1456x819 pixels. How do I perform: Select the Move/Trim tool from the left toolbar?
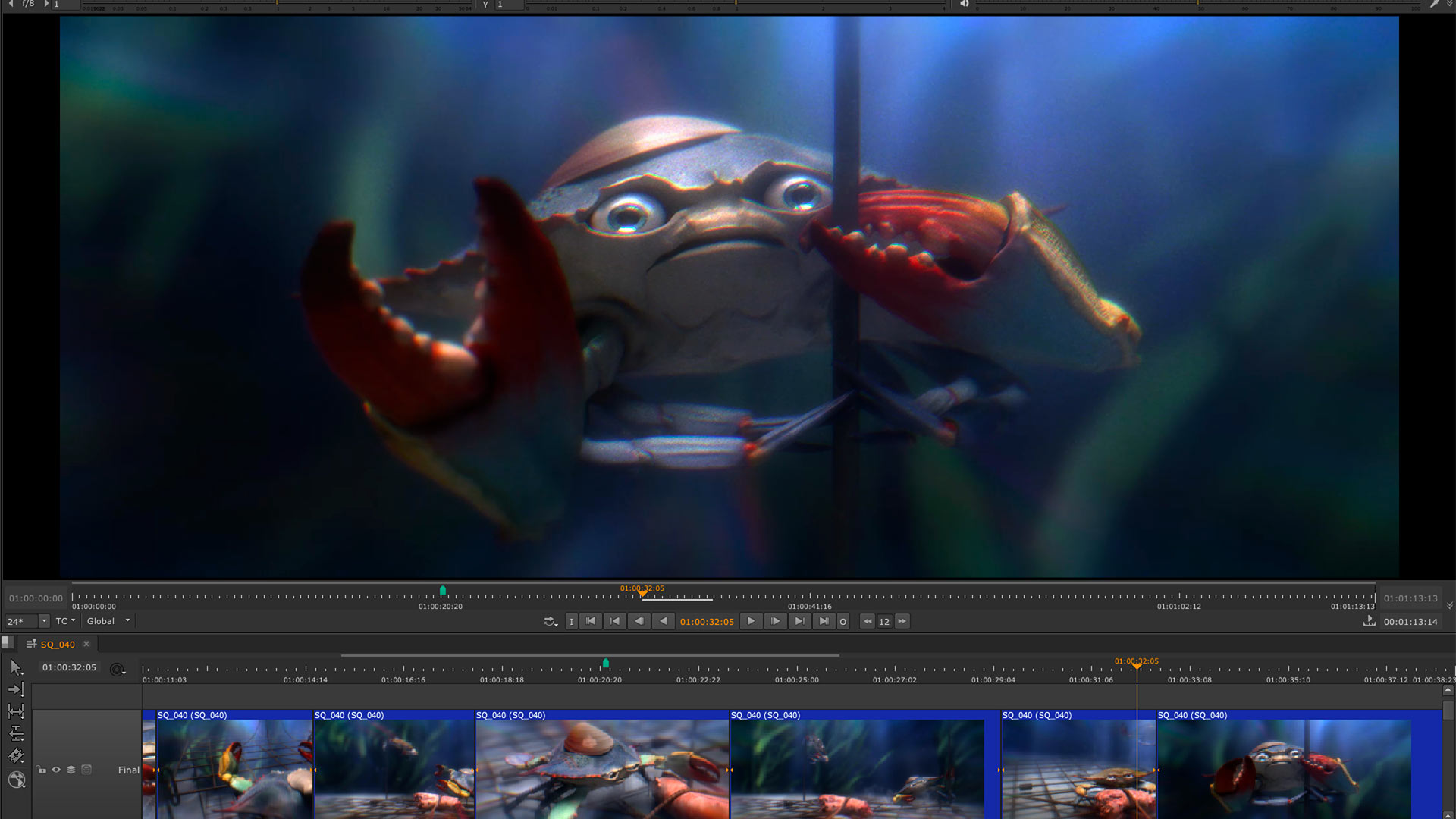click(x=16, y=689)
